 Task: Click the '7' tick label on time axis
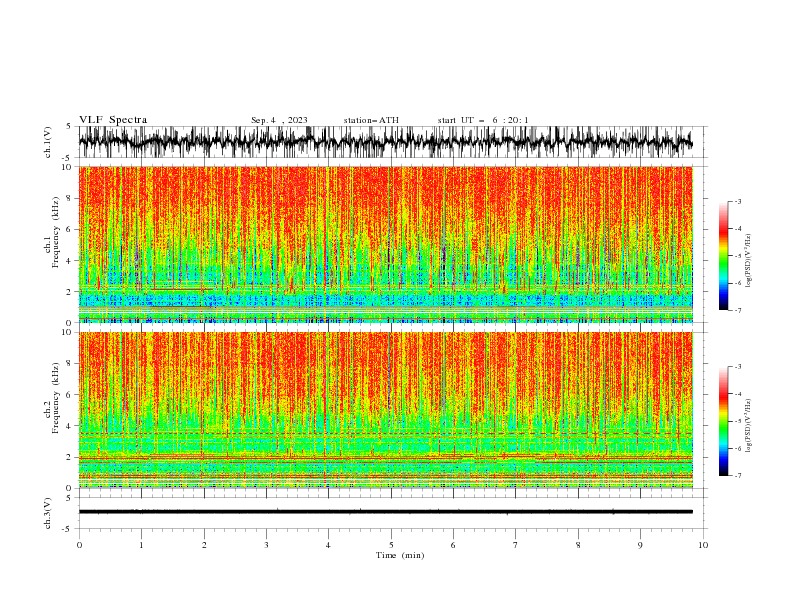coord(516,545)
